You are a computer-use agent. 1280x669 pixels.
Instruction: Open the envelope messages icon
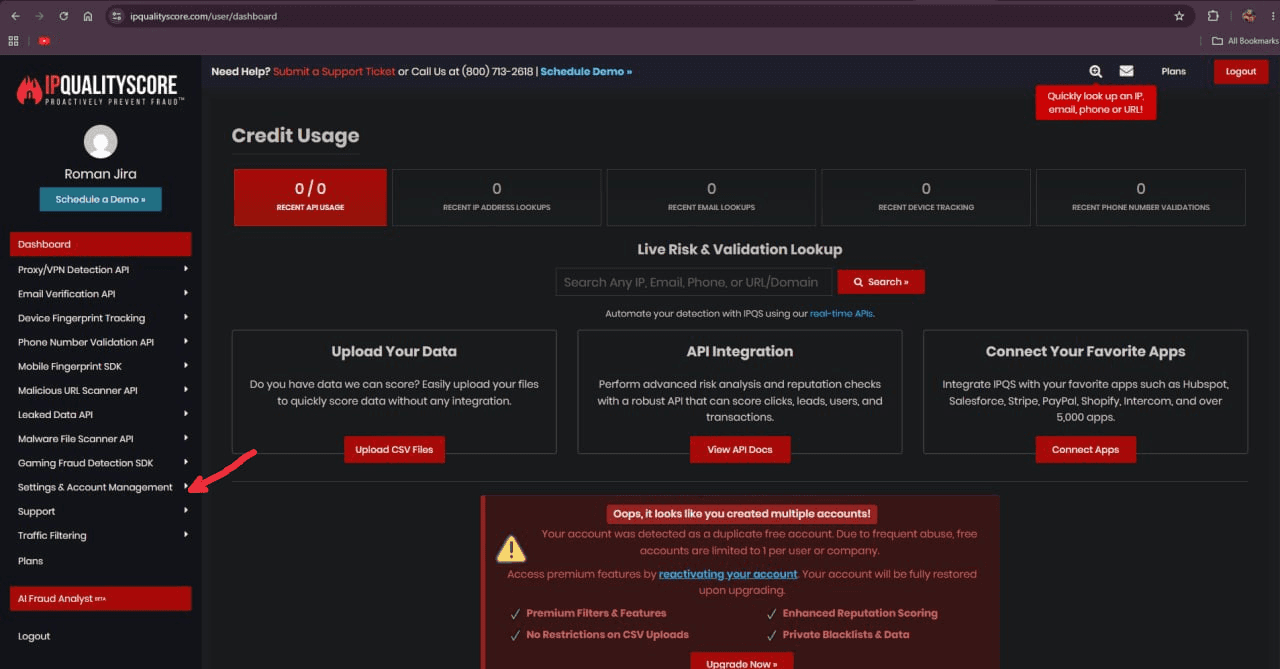1126,71
